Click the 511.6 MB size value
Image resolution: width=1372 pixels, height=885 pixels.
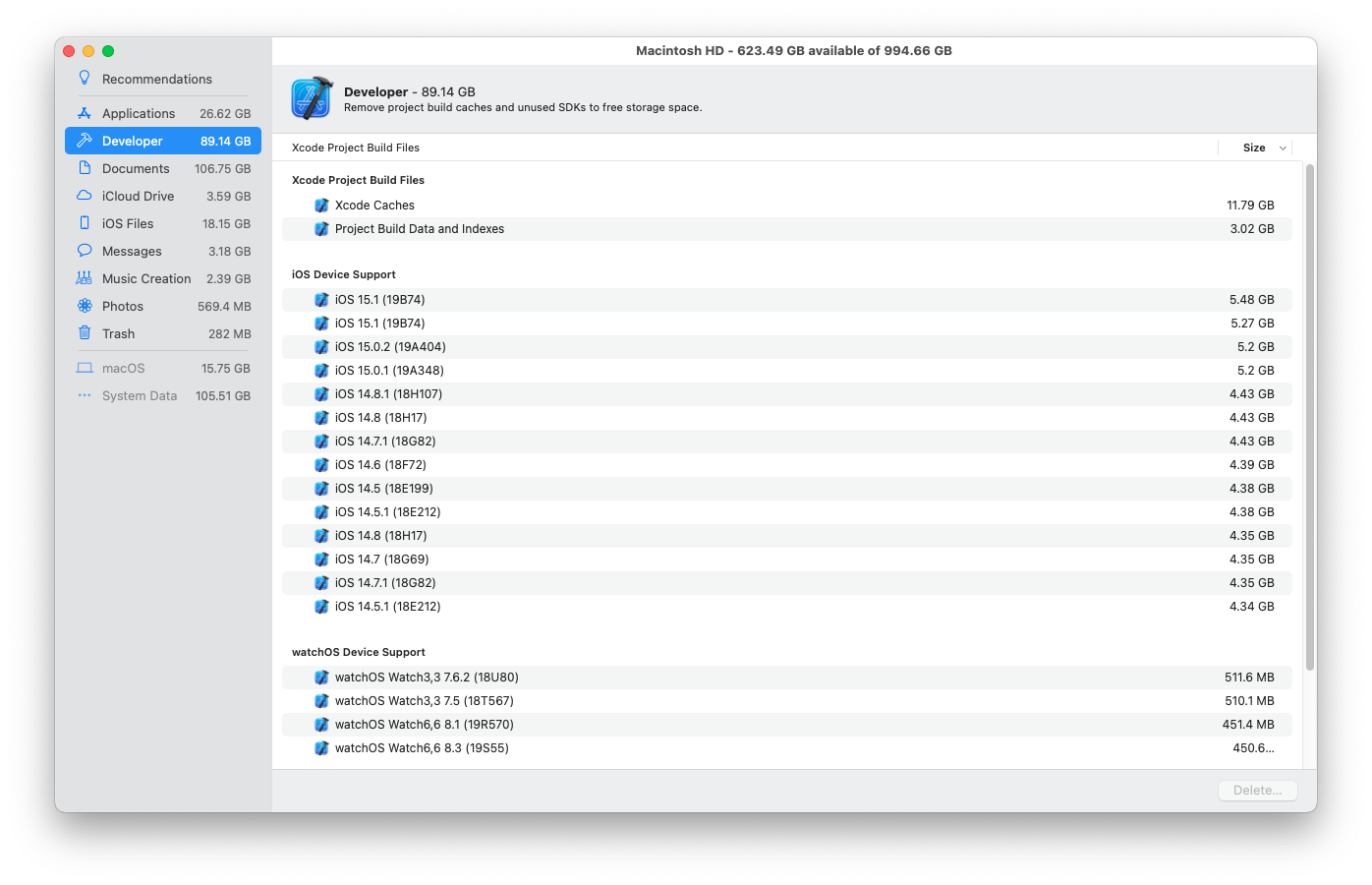[1249, 678]
